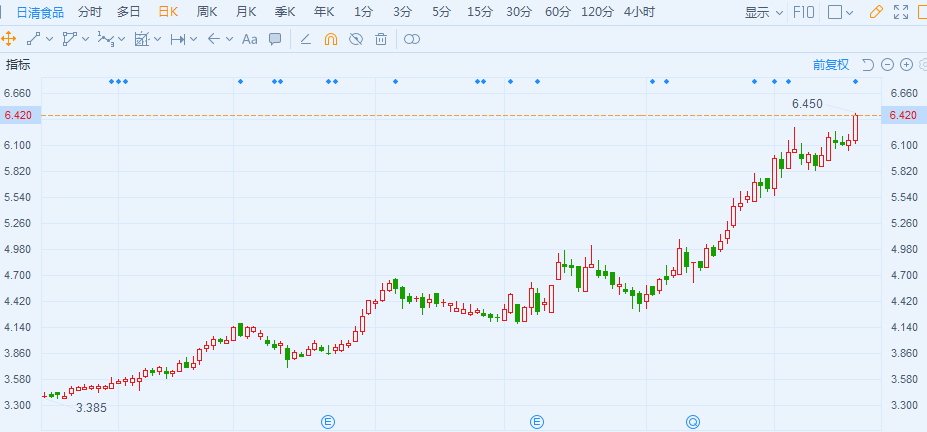Select the 日K daily chart tab
The height and width of the screenshot is (432, 927).
(168, 12)
